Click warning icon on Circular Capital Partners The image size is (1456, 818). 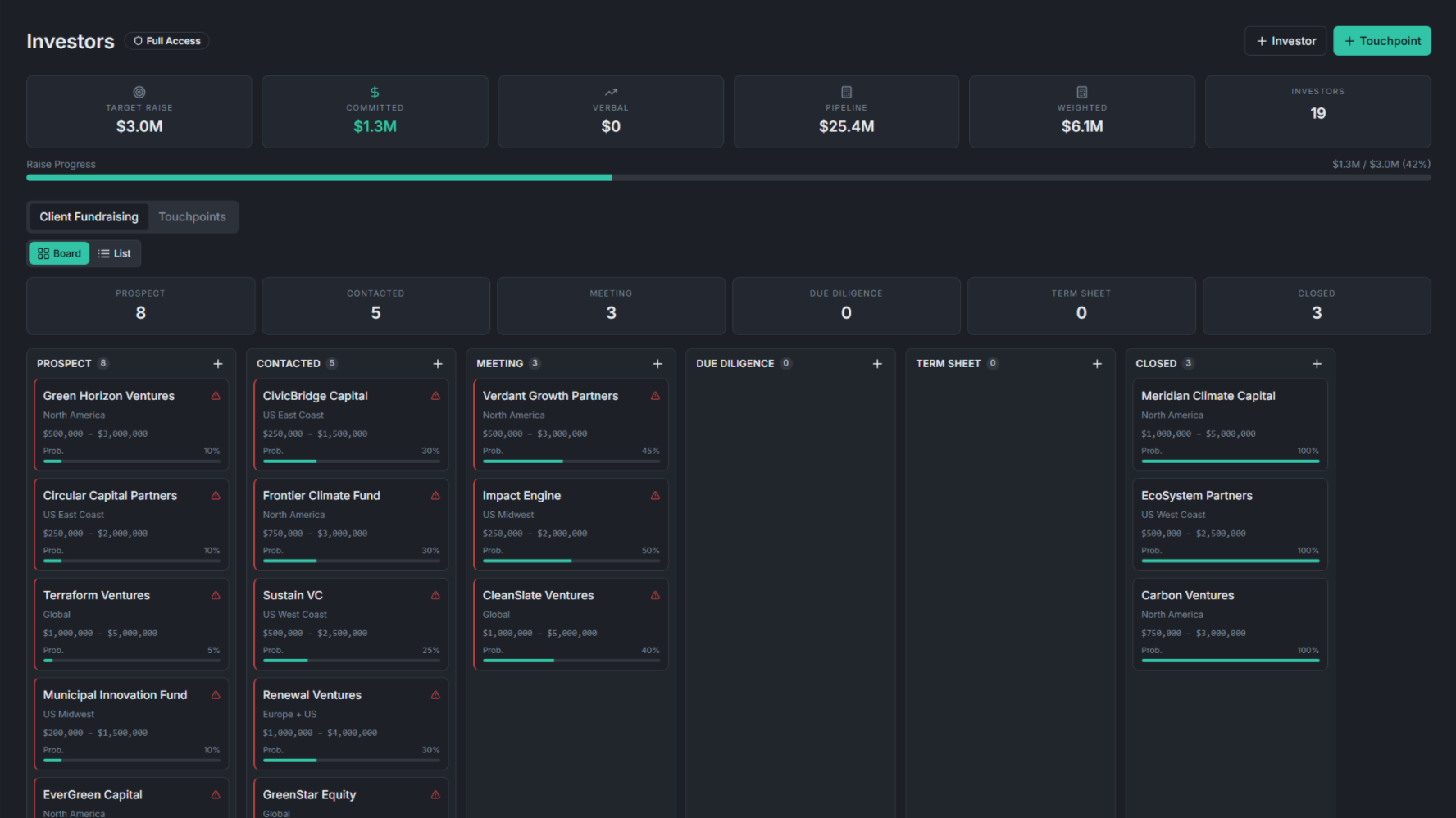point(216,496)
